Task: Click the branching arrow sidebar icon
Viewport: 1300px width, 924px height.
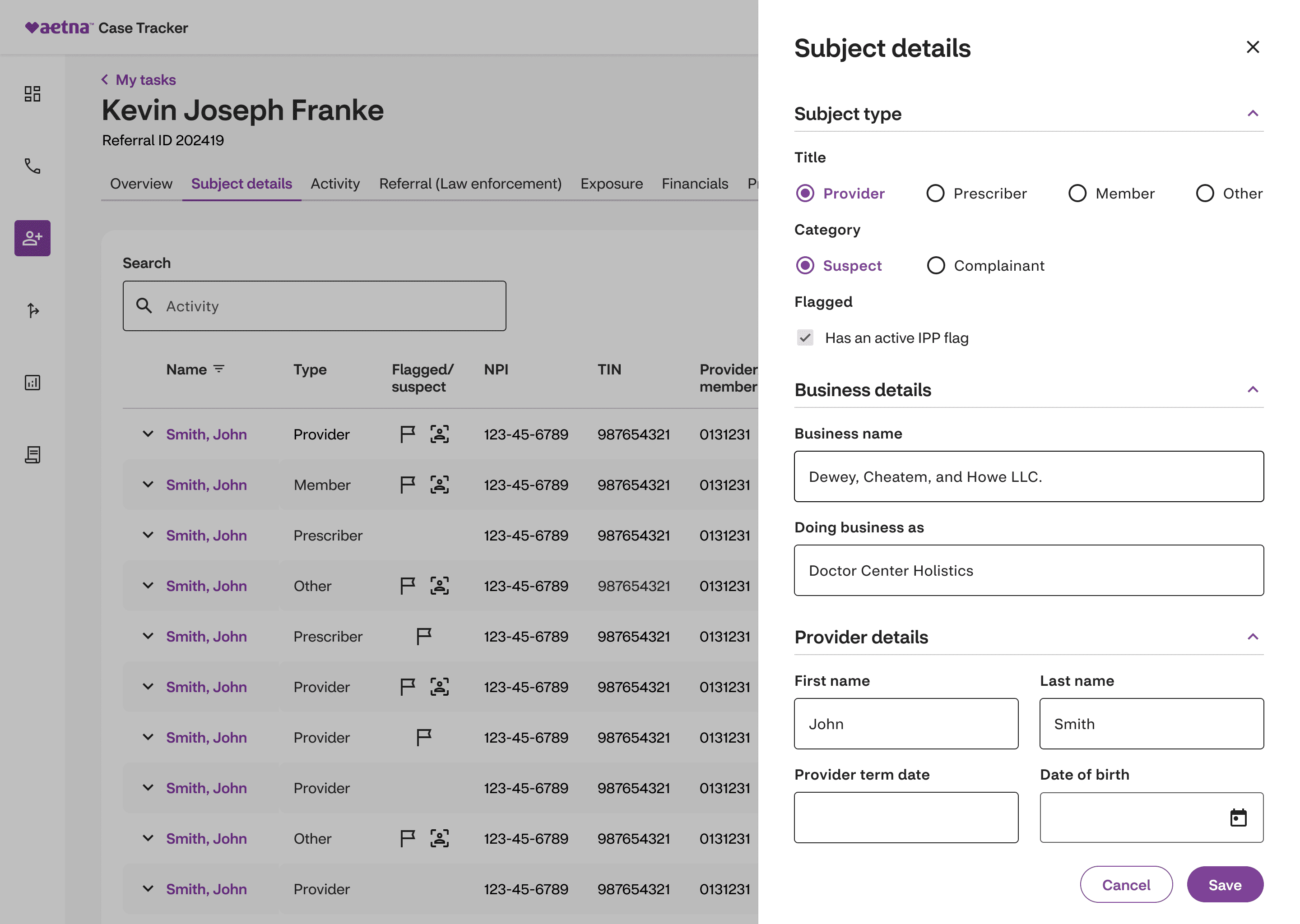Action: pyautogui.click(x=32, y=310)
